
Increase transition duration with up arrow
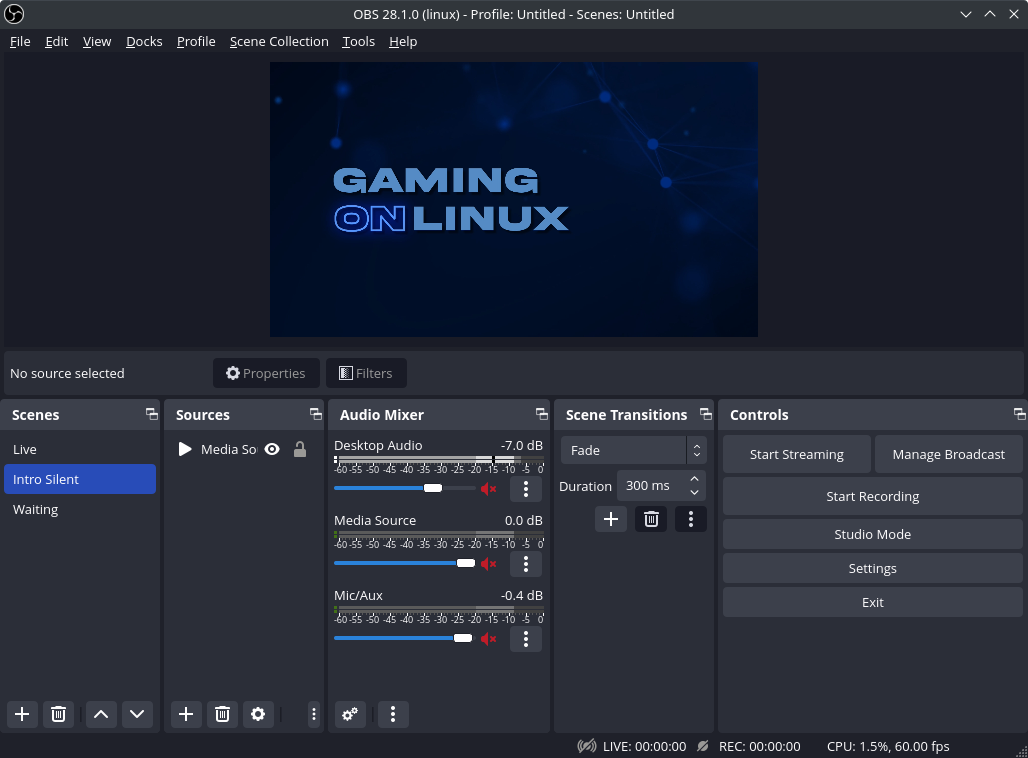(x=694, y=479)
